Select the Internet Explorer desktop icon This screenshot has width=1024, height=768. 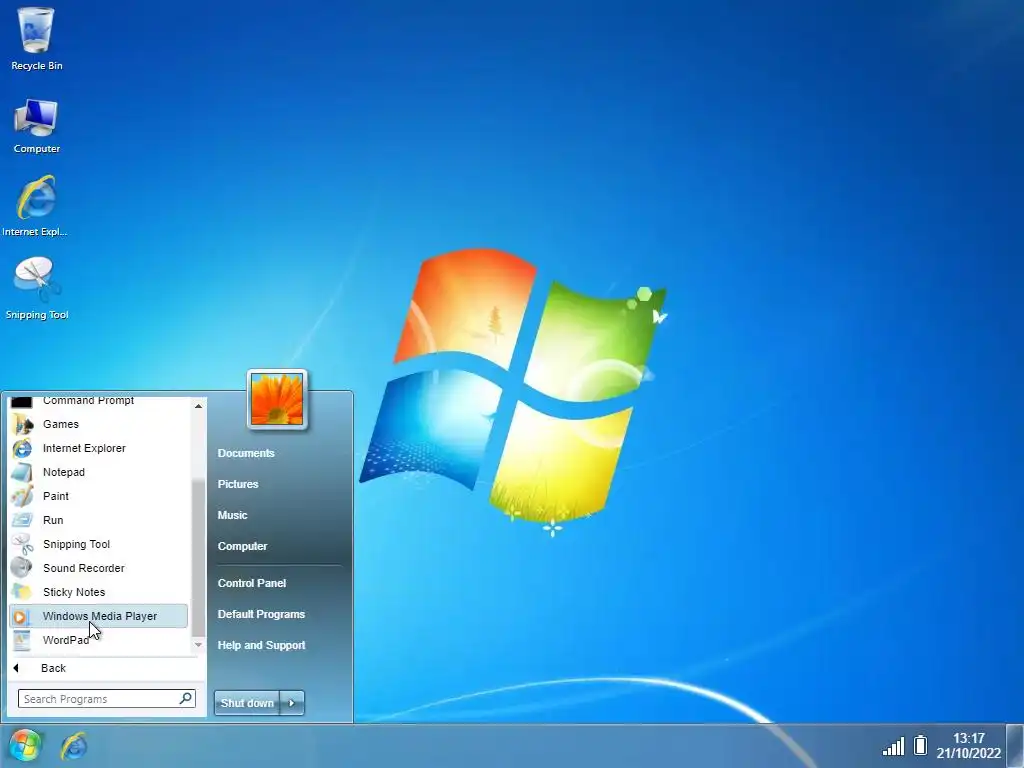tap(35, 206)
